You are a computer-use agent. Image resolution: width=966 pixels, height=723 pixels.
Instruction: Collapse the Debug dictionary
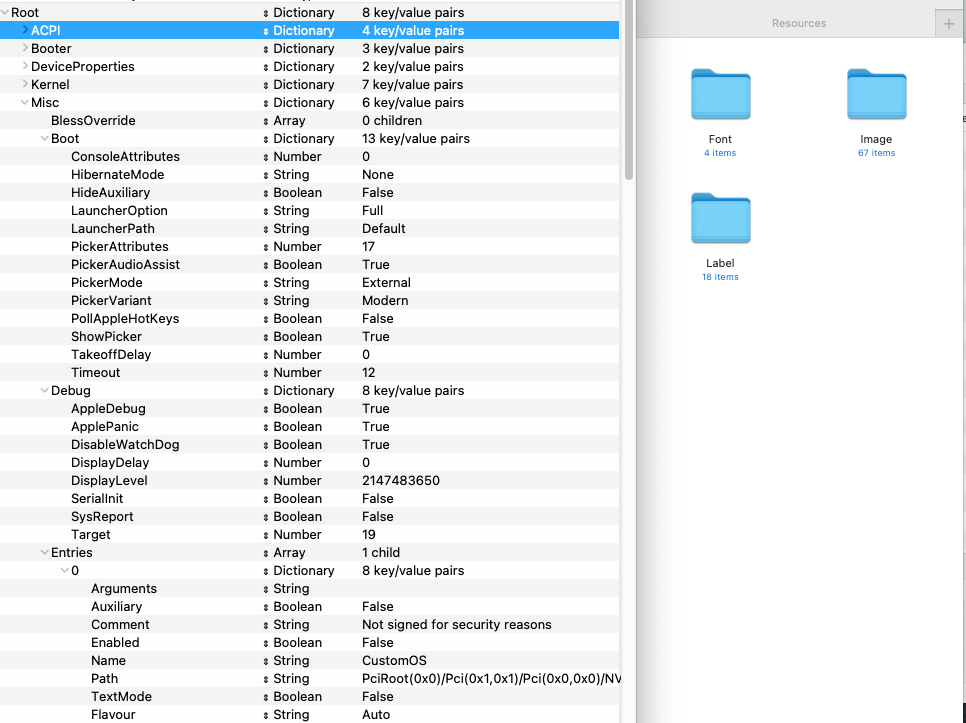point(44,390)
